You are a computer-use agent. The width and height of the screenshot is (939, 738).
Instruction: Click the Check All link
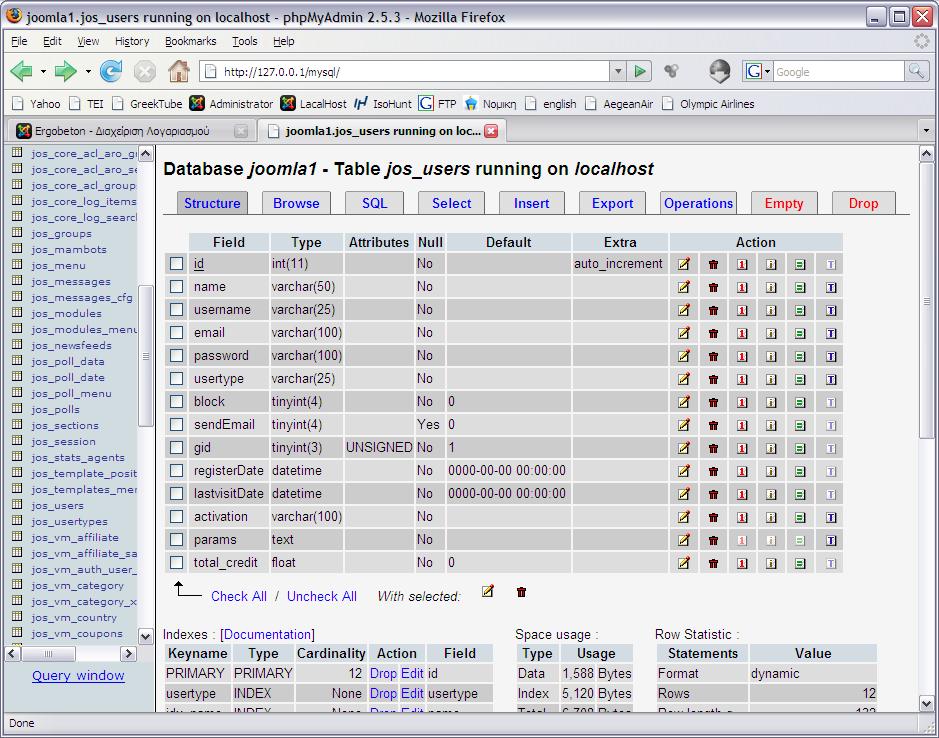pyautogui.click(x=239, y=596)
